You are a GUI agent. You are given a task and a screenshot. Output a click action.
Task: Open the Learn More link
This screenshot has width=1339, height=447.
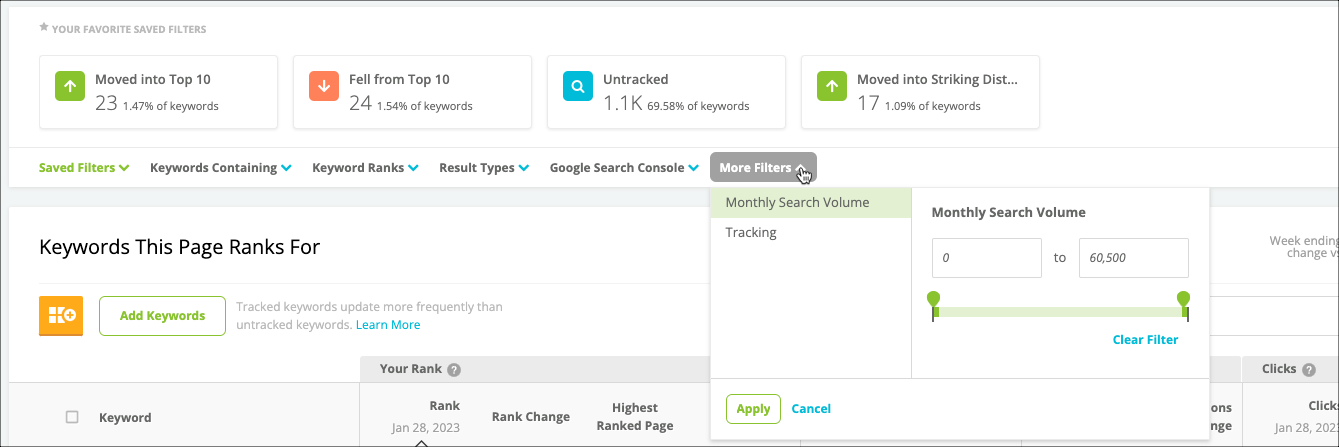(x=388, y=325)
